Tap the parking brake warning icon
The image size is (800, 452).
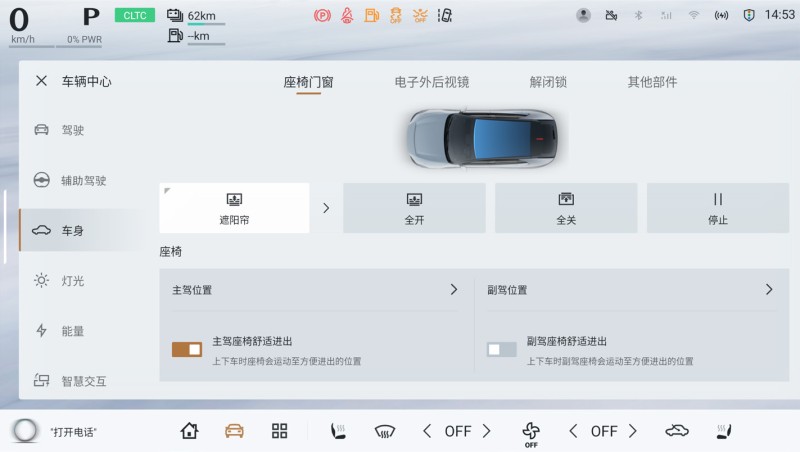pos(322,16)
